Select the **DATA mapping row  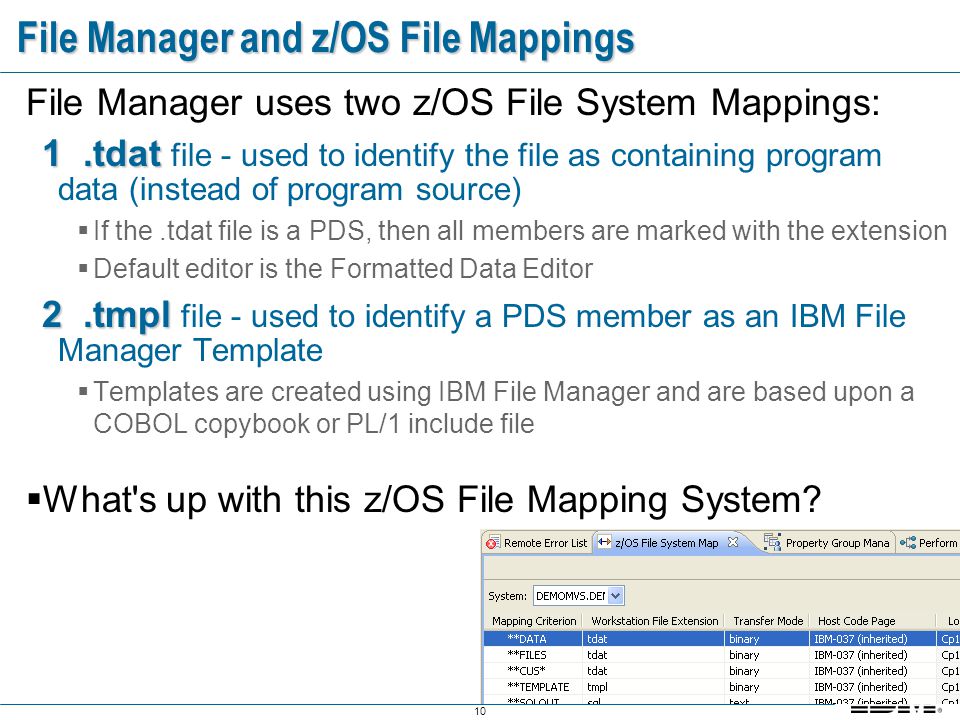point(722,639)
